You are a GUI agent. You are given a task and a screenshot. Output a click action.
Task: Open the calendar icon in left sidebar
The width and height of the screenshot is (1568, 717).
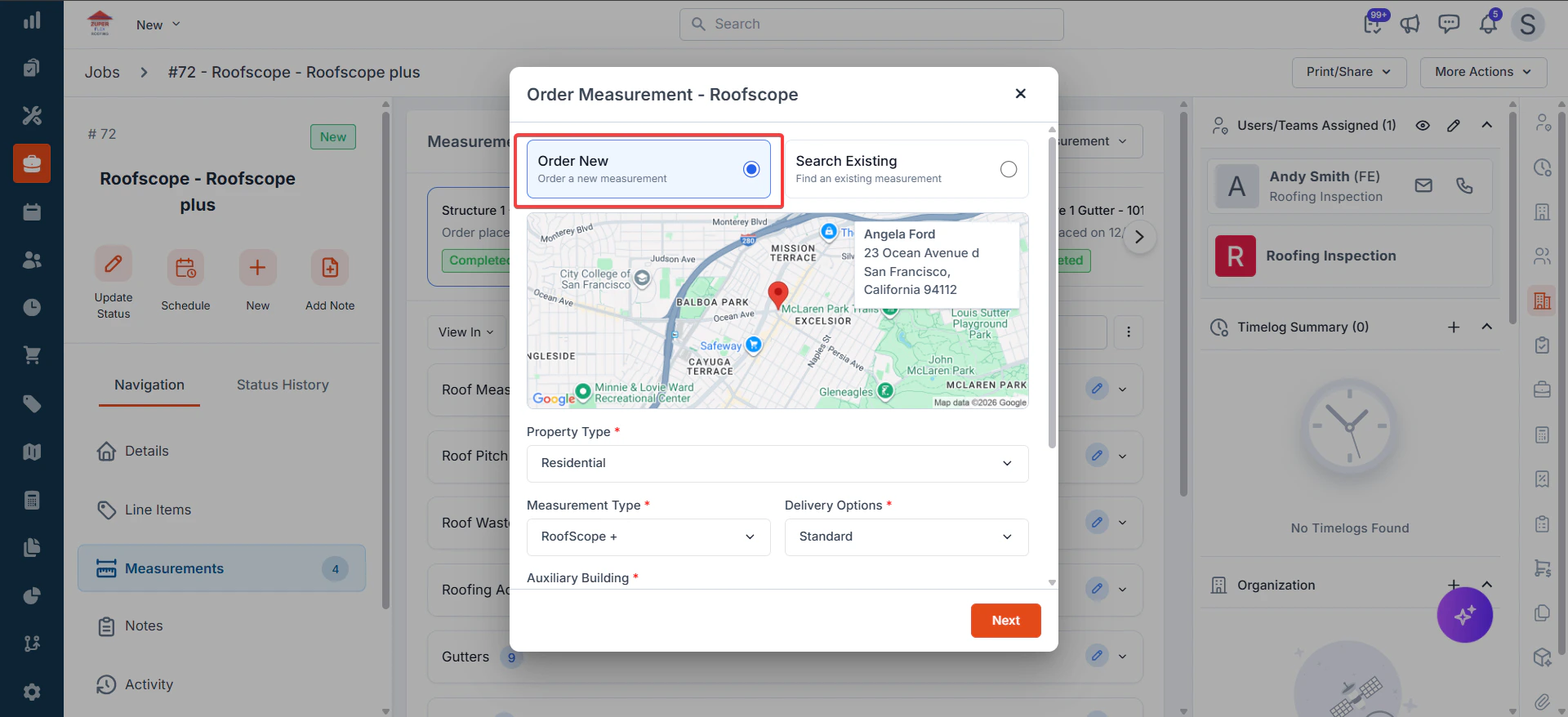coord(32,212)
